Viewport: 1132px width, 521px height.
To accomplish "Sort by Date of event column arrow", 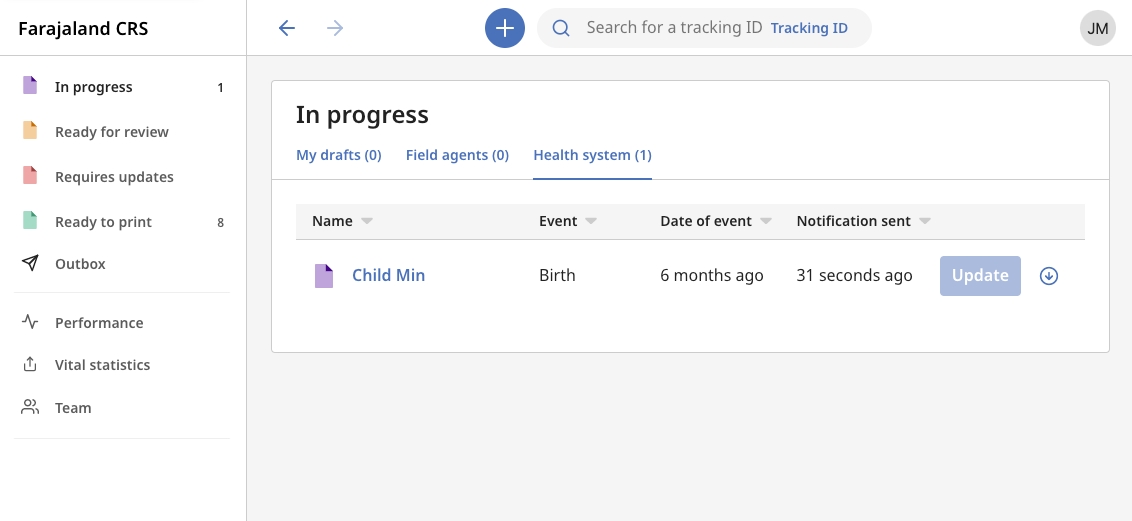I will tap(766, 221).
